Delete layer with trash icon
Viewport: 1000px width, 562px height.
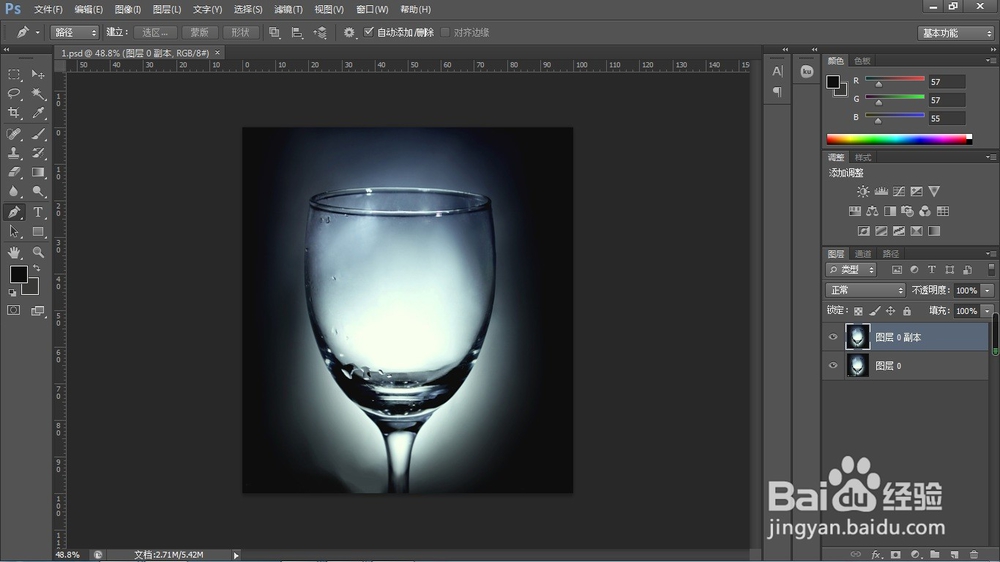[974, 554]
